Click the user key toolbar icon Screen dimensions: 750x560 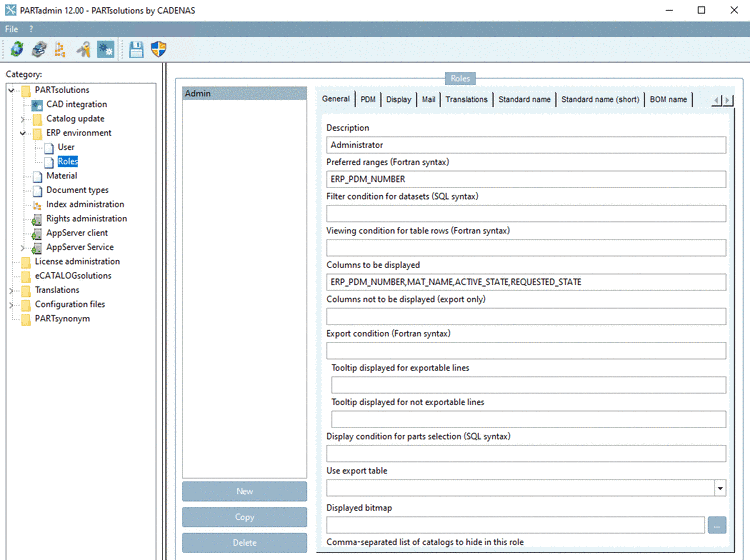(84, 49)
